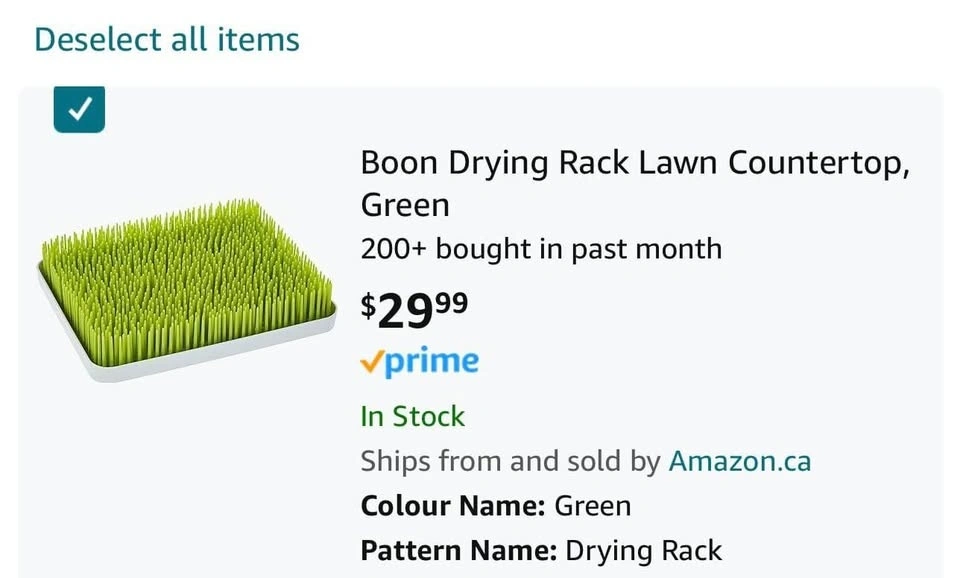Image resolution: width=960 pixels, height=578 pixels.
Task: Click the orange Prime checkmark icon
Action: pos(371,363)
